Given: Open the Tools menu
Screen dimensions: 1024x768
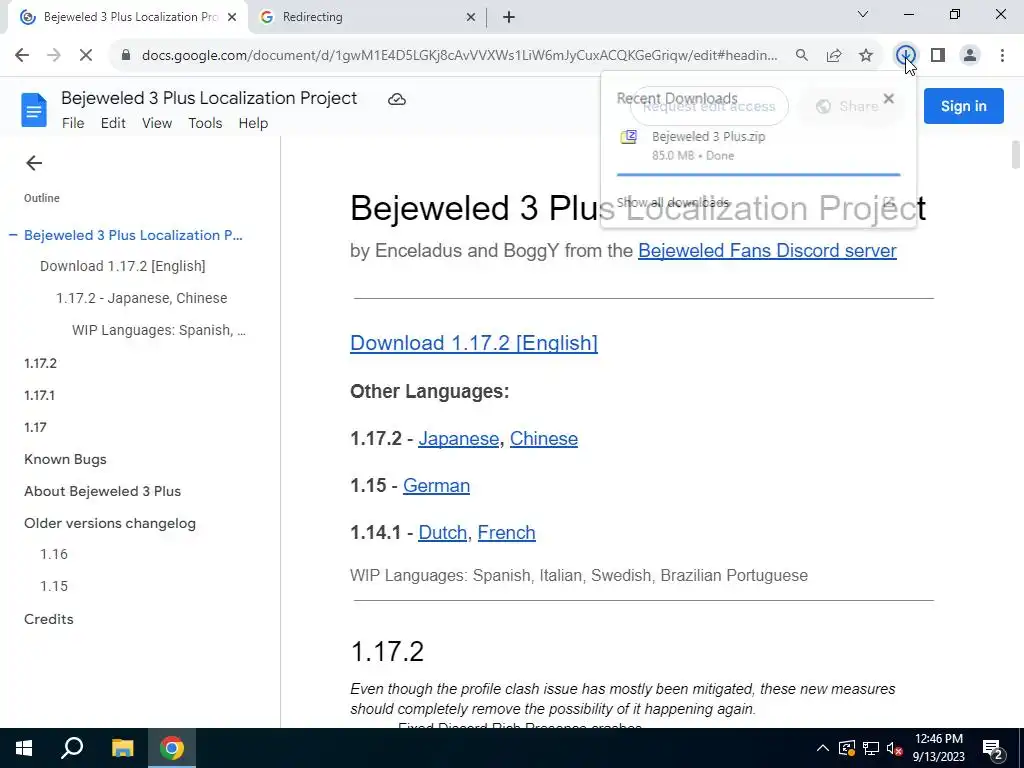Looking at the screenshot, I should pos(205,123).
